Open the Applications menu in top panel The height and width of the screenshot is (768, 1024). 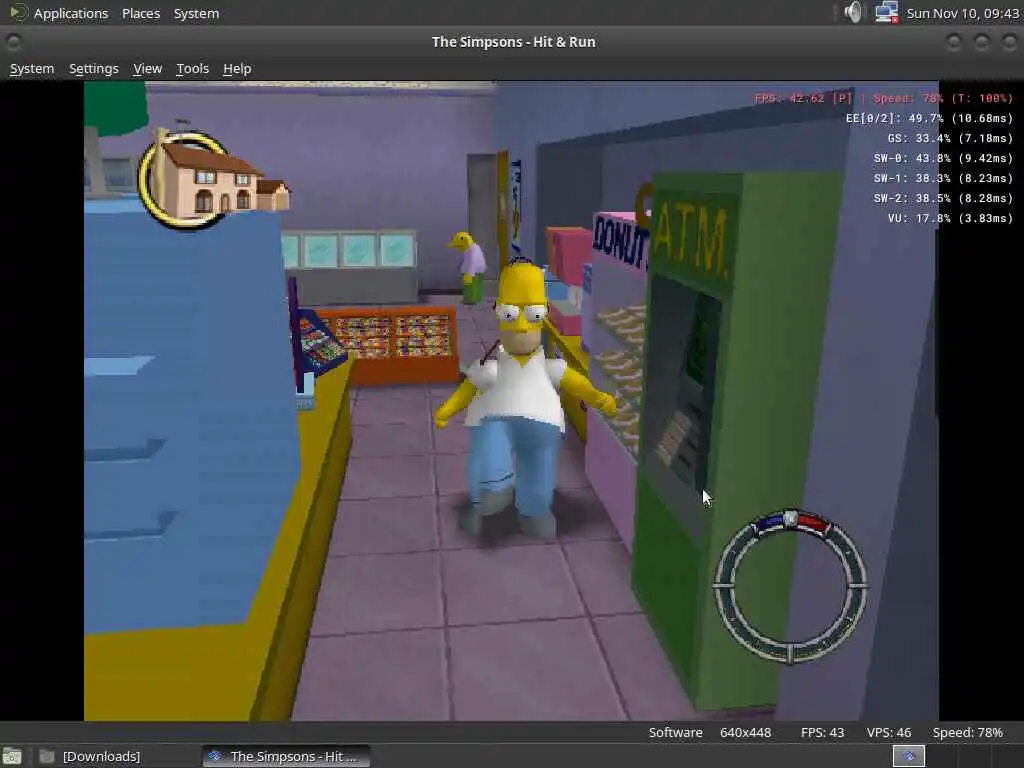pos(71,13)
